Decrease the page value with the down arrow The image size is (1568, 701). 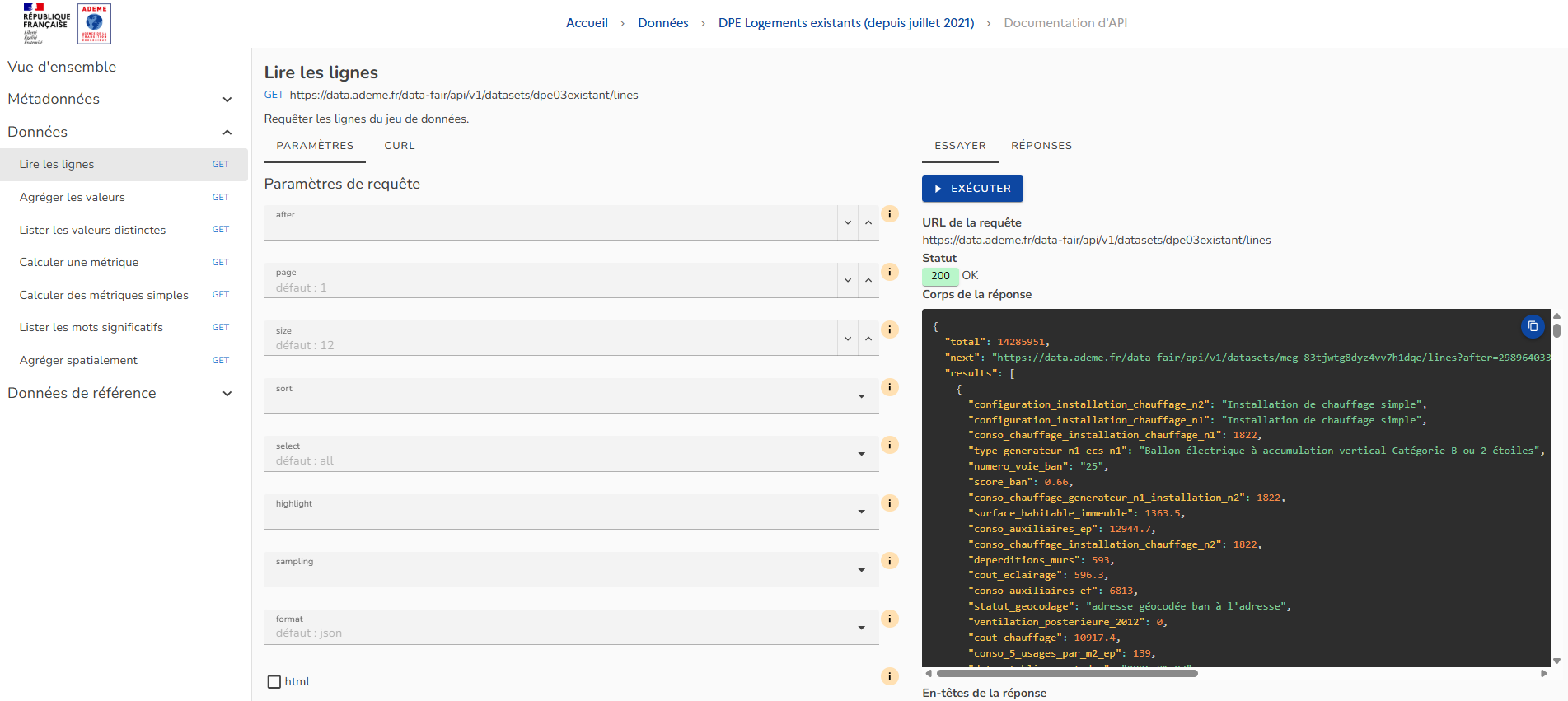pos(848,281)
